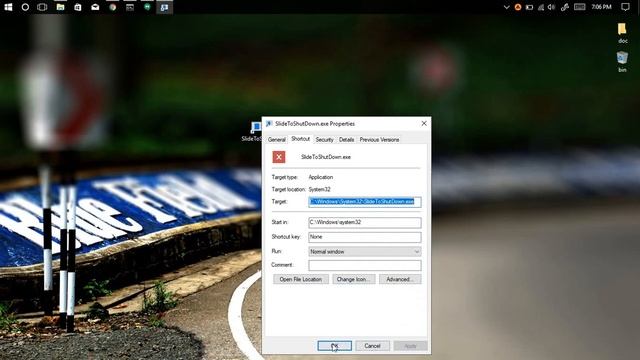Click the Target location System32 text
This screenshot has height=360, width=640.
pyautogui.click(x=320, y=189)
